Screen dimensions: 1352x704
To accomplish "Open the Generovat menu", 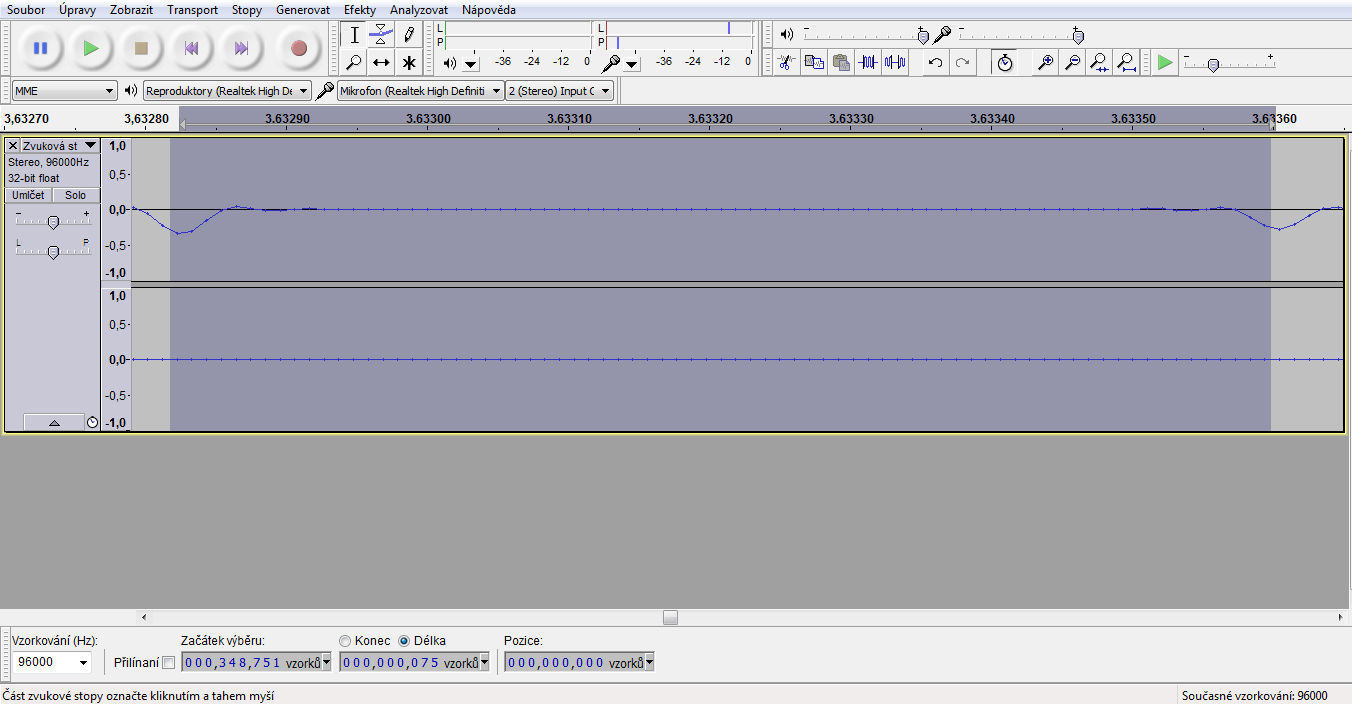I will (x=302, y=10).
